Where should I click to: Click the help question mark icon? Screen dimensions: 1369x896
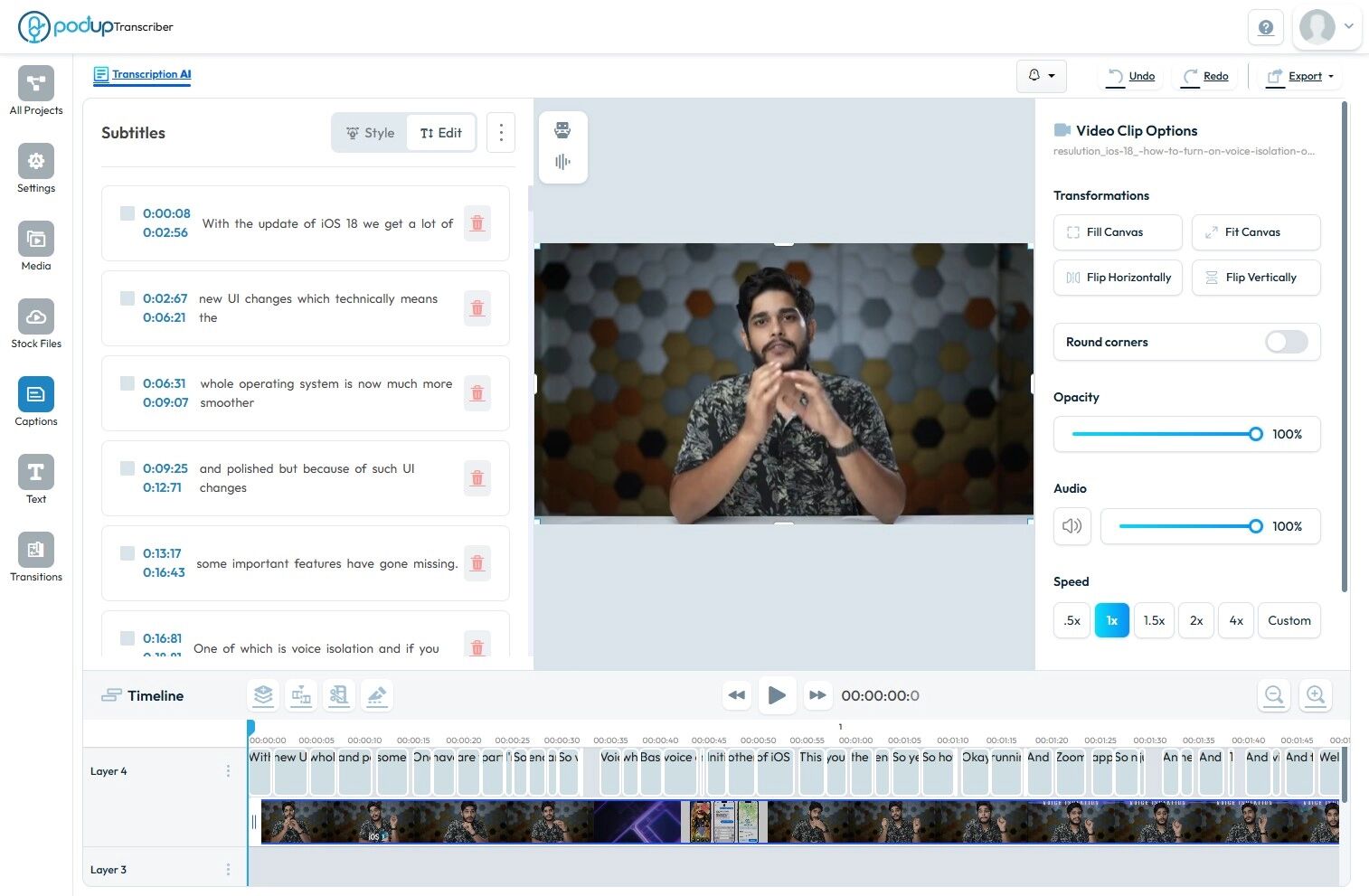pyautogui.click(x=1266, y=27)
